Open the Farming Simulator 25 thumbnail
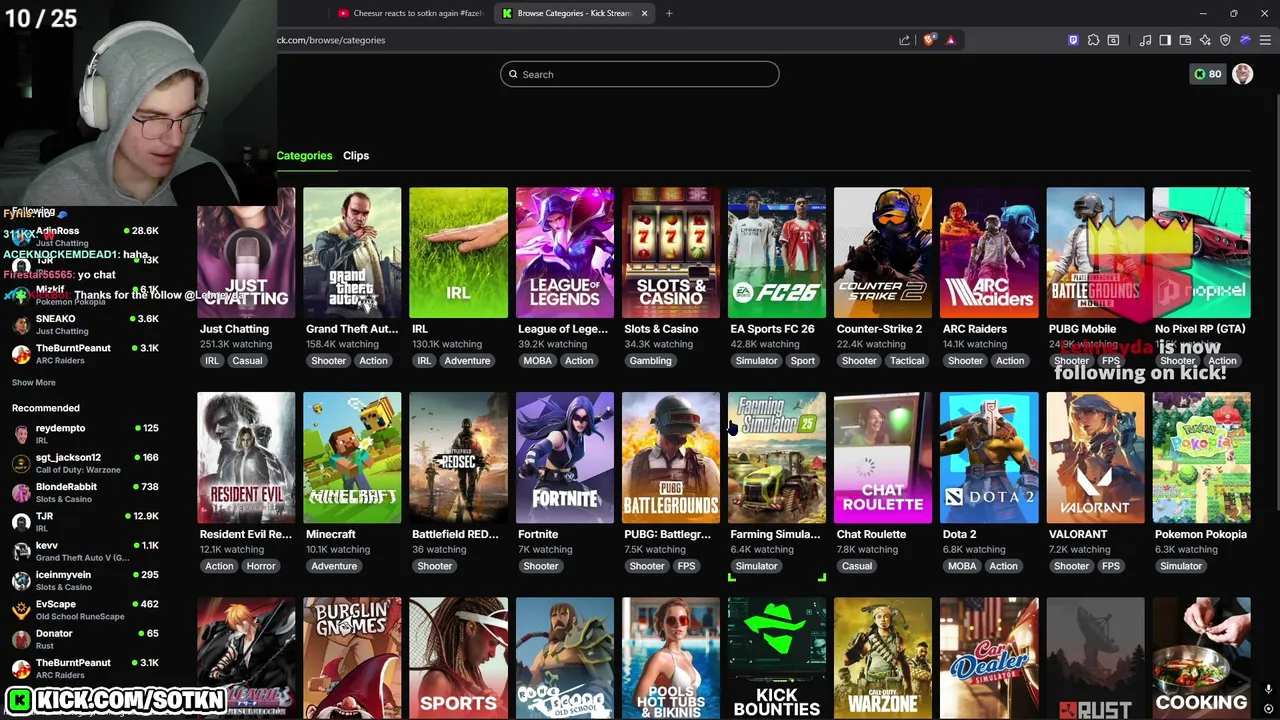Image resolution: width=1280 pixels, height=720 pixels. pos(777,458)
